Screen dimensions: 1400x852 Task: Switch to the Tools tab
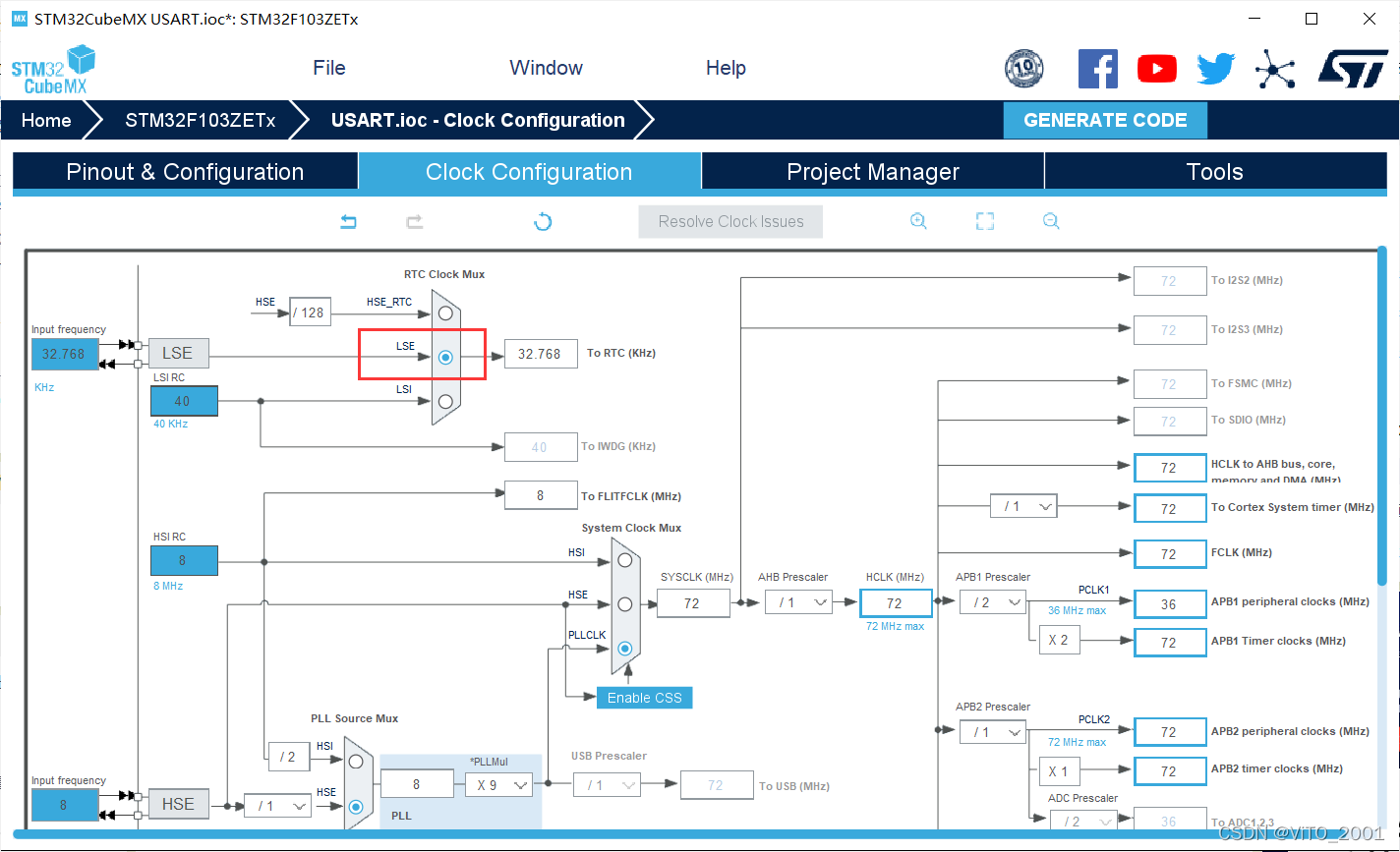point(1215,172)
